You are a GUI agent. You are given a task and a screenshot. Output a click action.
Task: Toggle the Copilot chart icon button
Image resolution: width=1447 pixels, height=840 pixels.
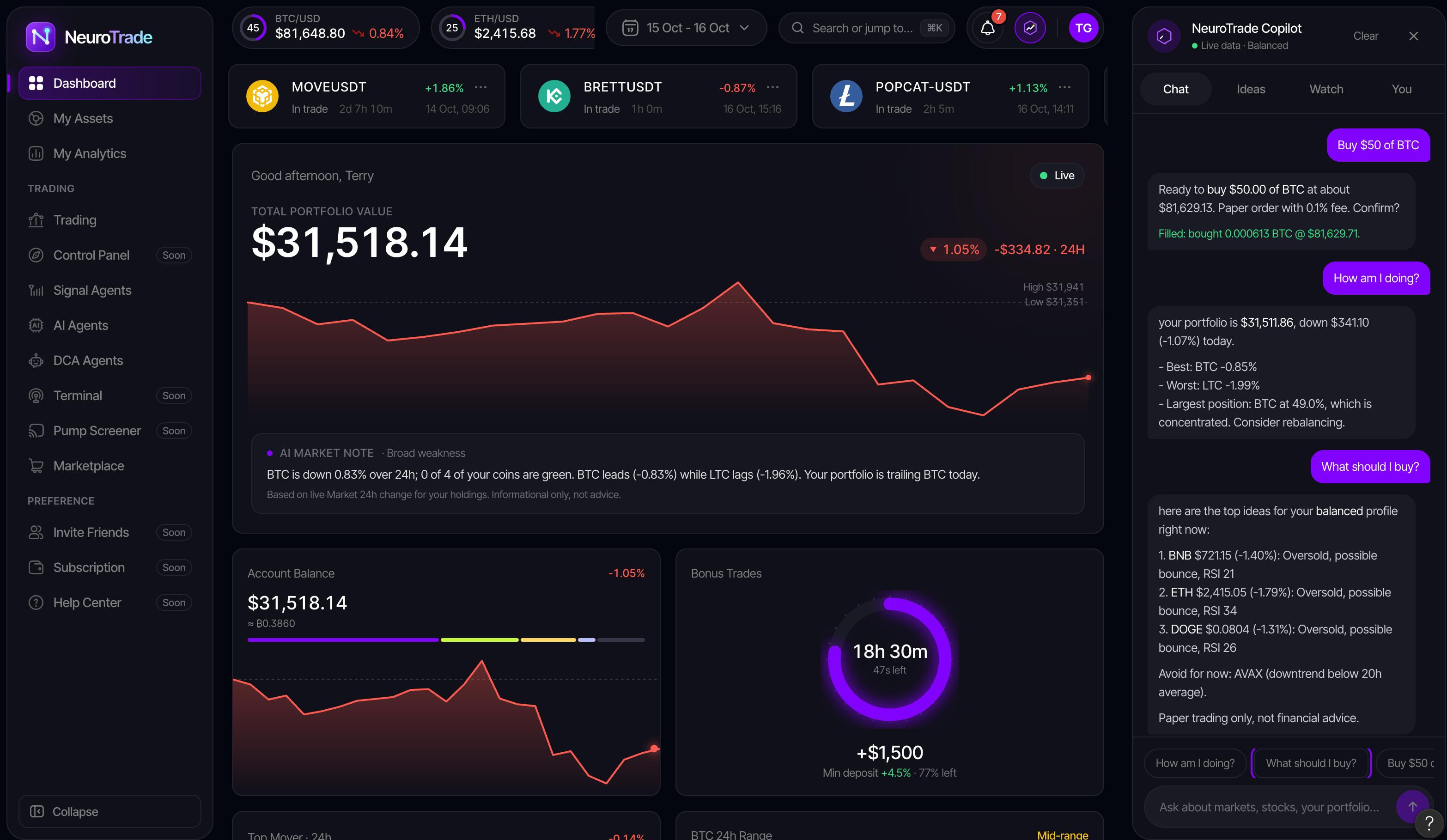(x=1030, y=28)
